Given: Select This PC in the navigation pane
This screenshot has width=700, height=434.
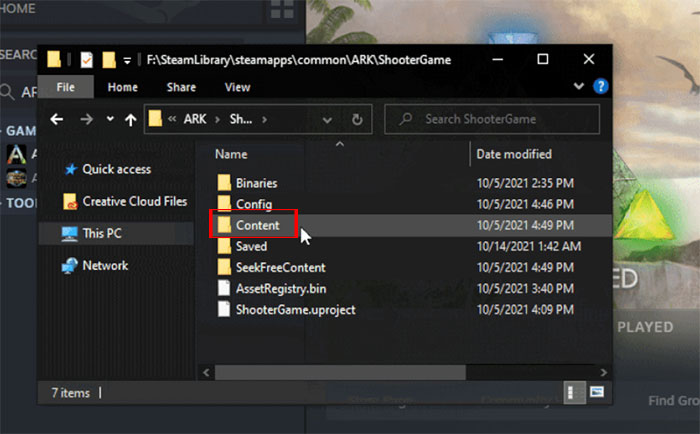Looking at the screenshot, I should (101, 232).
